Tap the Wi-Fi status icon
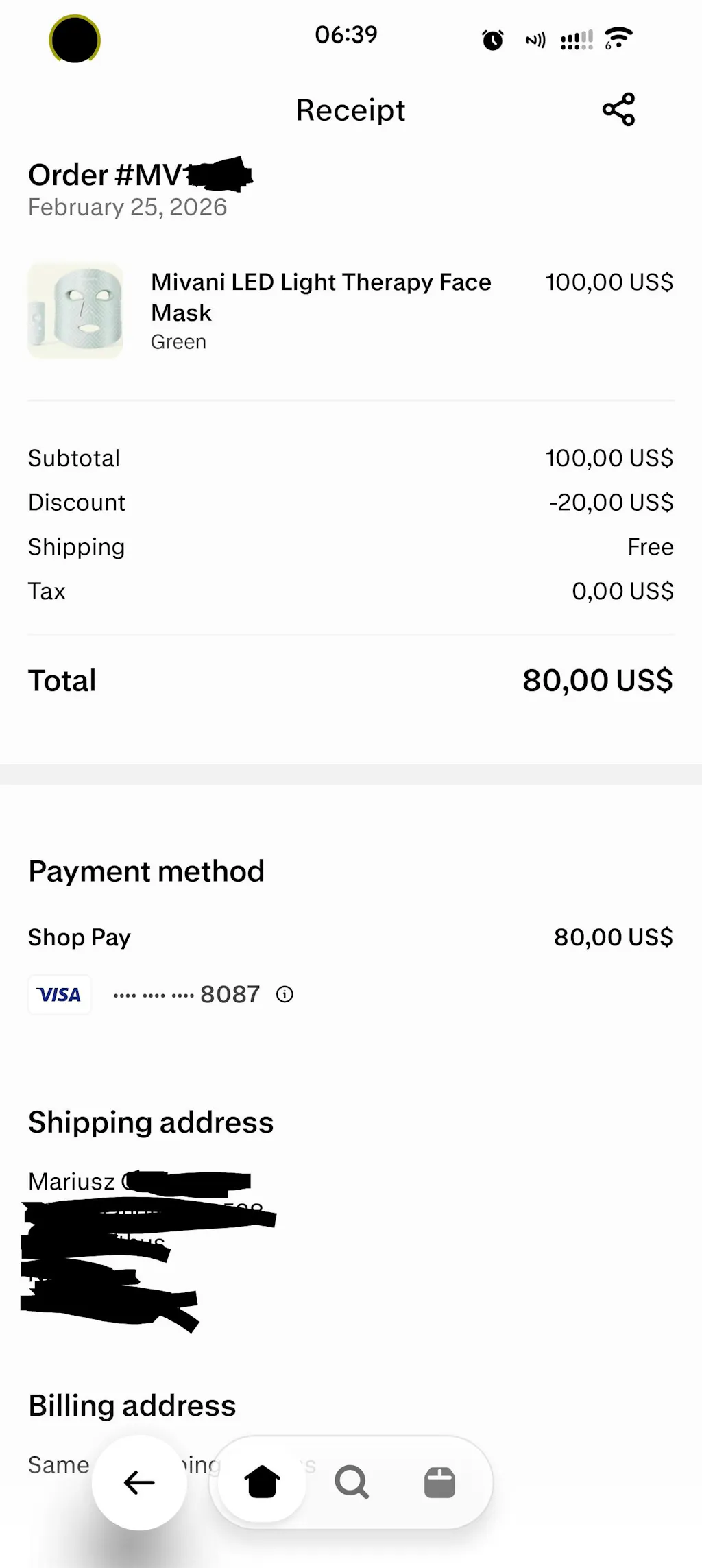The width and height of the screenshot is (702, 1568). pos(618,38)
